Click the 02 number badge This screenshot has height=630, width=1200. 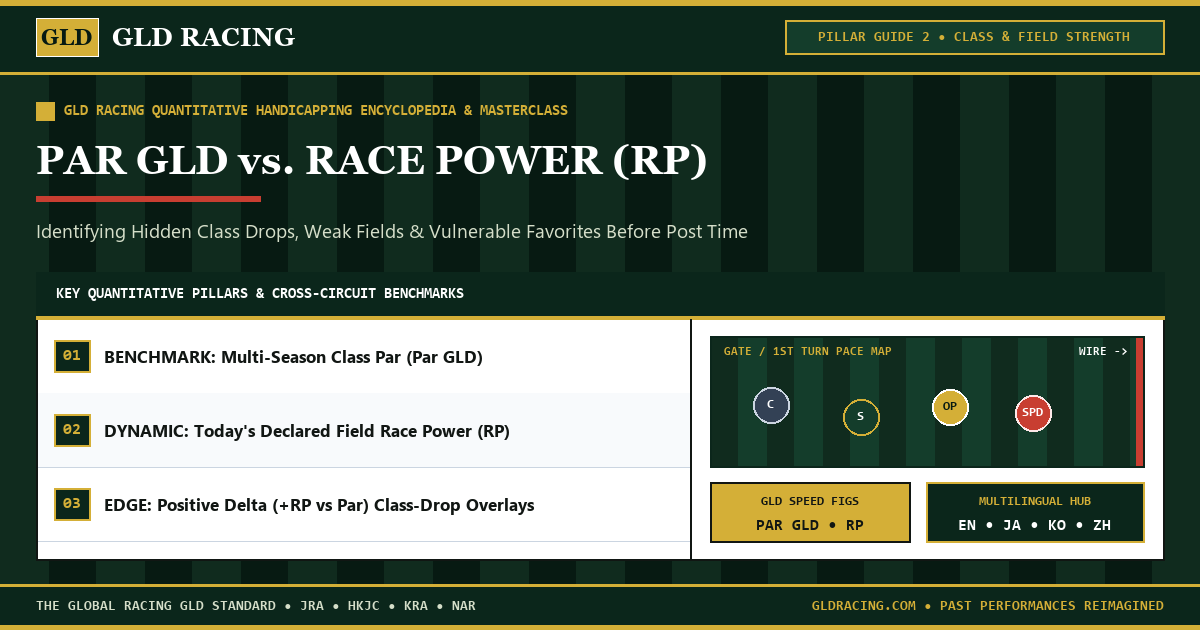(x=72, y=430)
